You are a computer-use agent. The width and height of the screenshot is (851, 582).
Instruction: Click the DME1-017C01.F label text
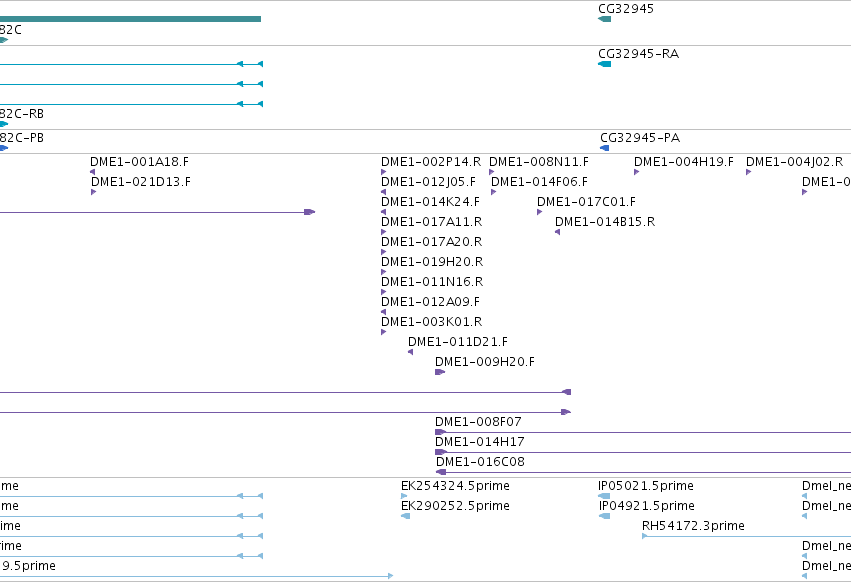pyautogui.click(x=586, y=202)
